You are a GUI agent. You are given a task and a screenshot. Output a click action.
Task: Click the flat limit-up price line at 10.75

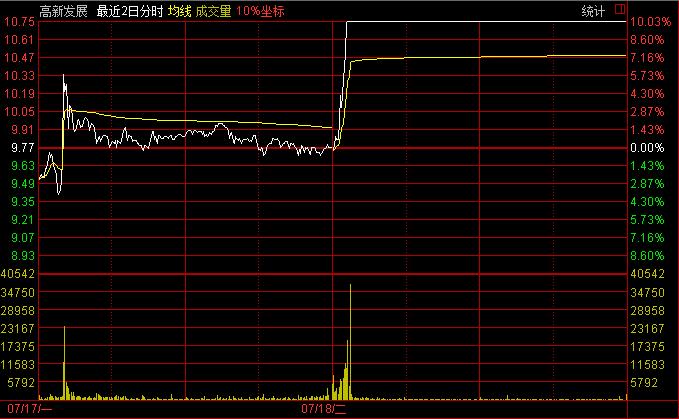pyautogui.click(x=486, y=21)
